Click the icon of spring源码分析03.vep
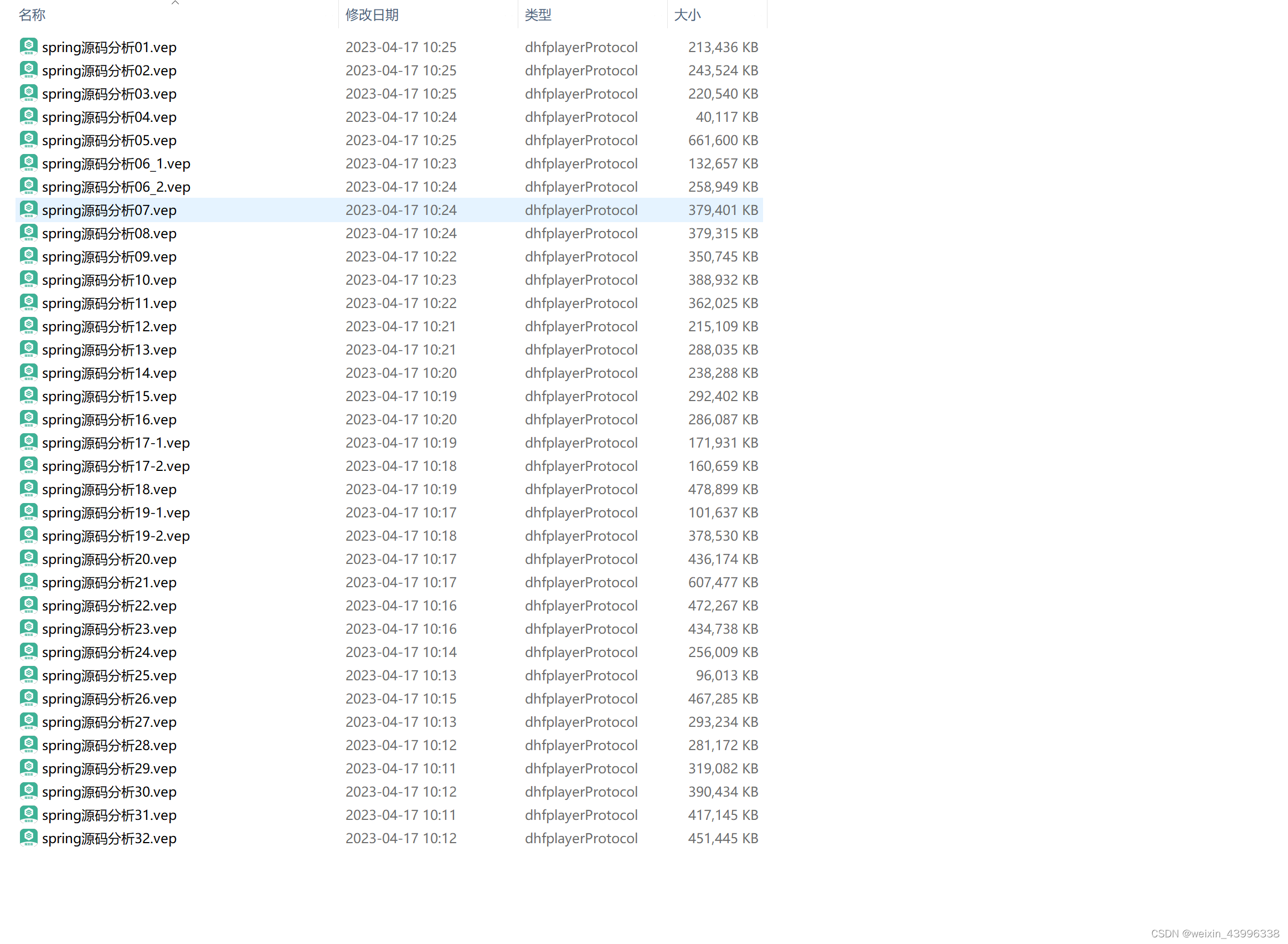Image resolution: width=1288 pixels, height=944 pixels. [29, 93]
